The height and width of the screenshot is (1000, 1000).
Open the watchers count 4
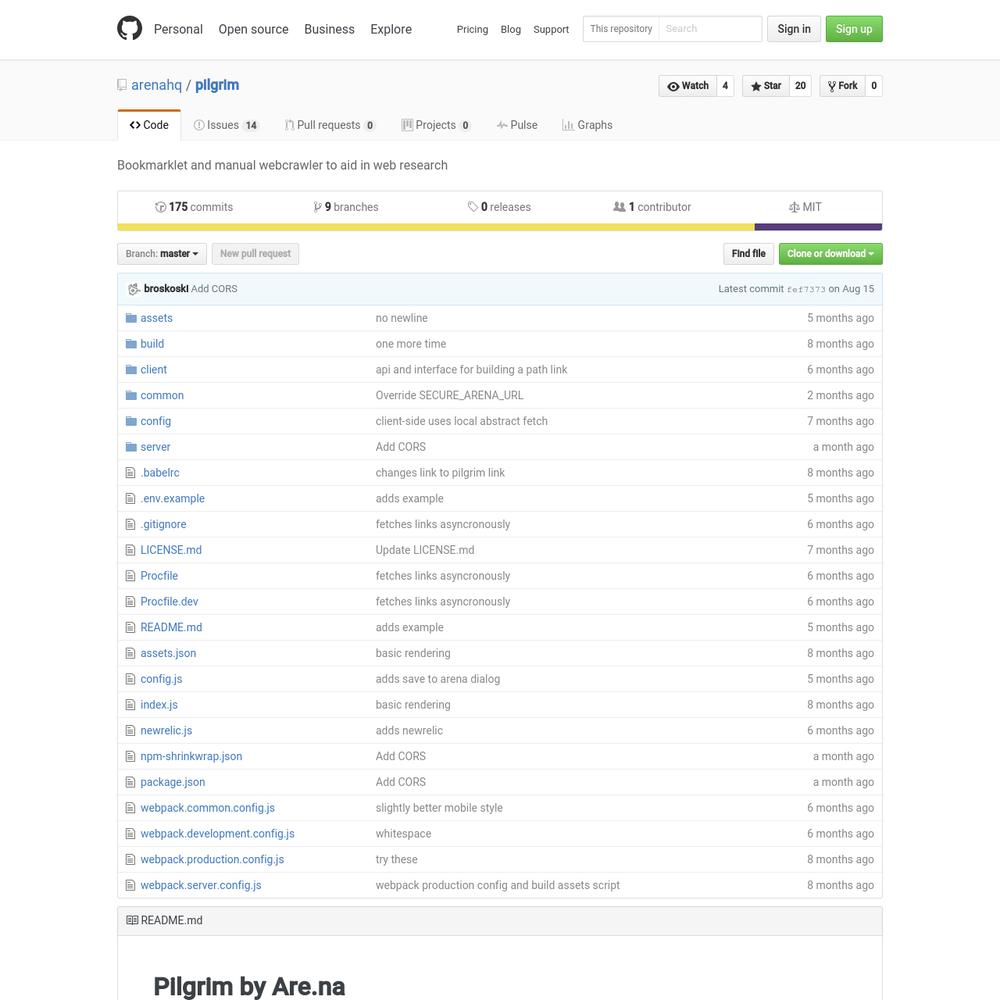coord(725,85)
